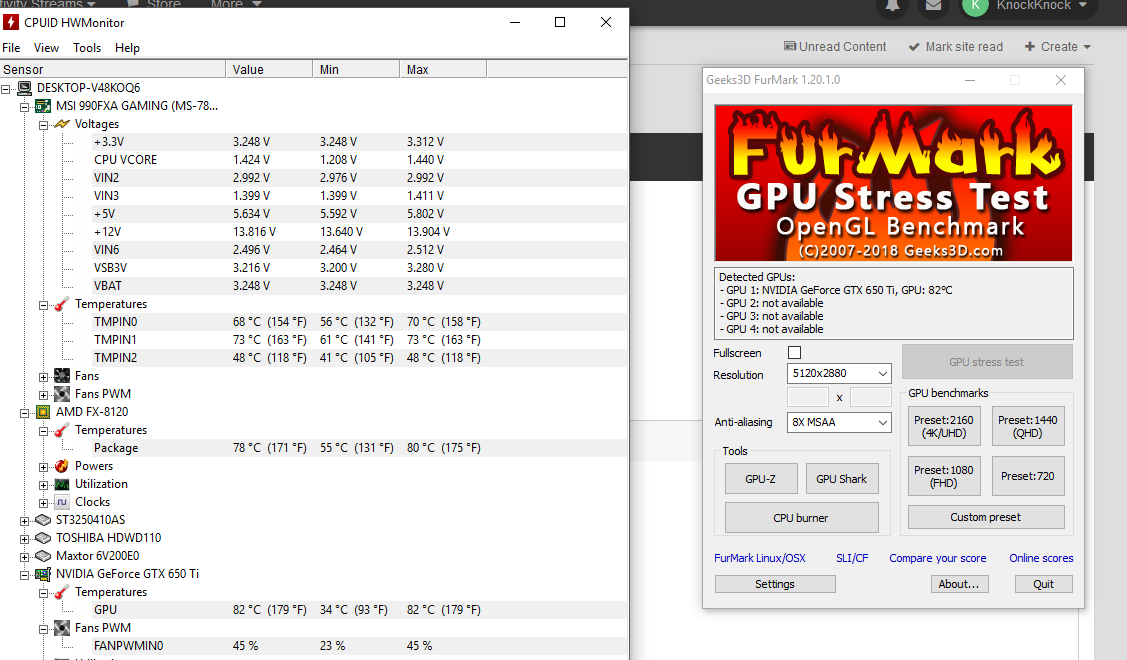
Task: Open the Tools menu in HWMonitor
Action: pyautogui.click(x=87, y=47)
